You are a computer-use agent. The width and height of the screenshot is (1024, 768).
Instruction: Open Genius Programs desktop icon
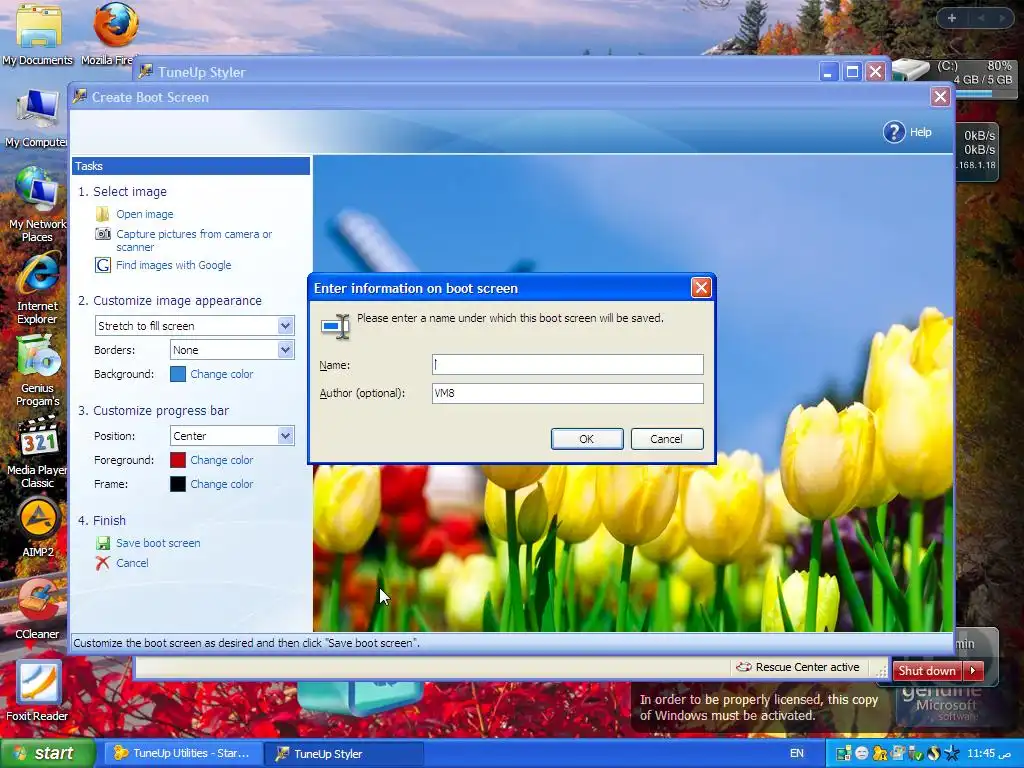(x=37, y=370)
